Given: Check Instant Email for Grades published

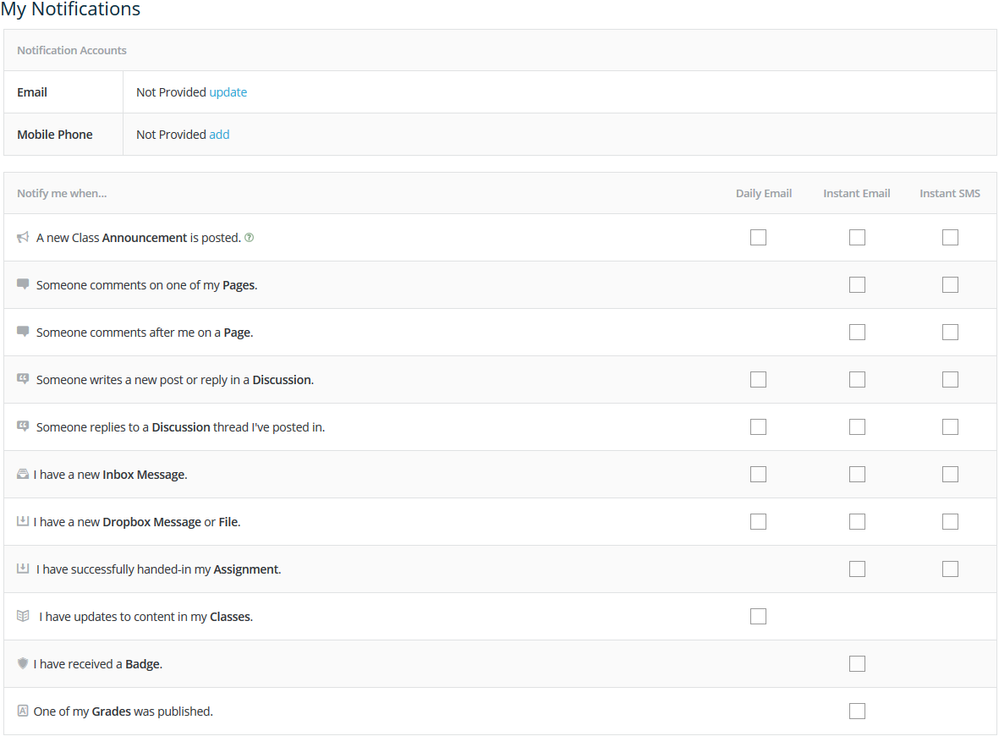Looking at the screenshot, I should click(x=857, y=711).
